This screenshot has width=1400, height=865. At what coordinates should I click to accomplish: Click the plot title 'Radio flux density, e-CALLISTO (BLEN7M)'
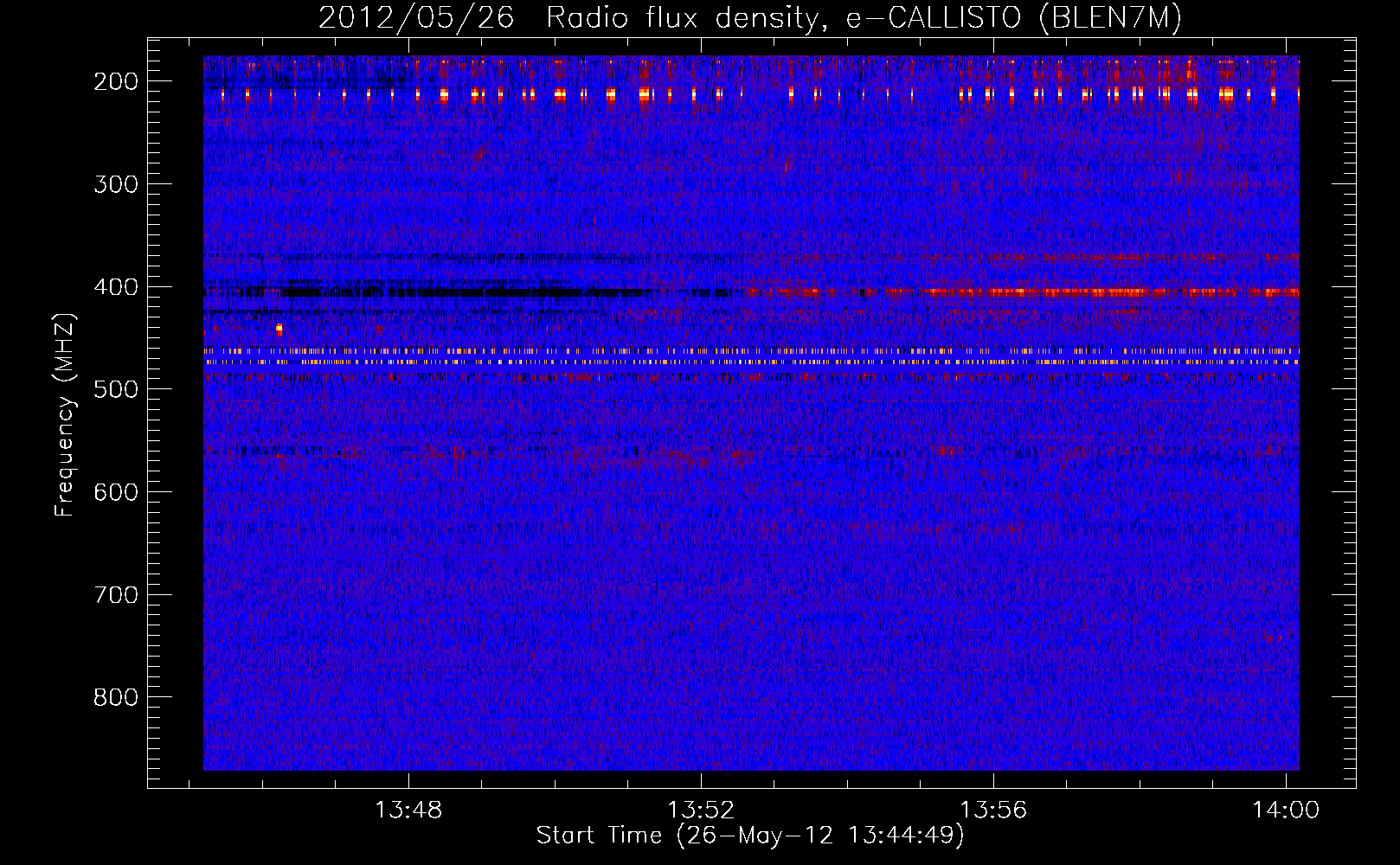864,18
